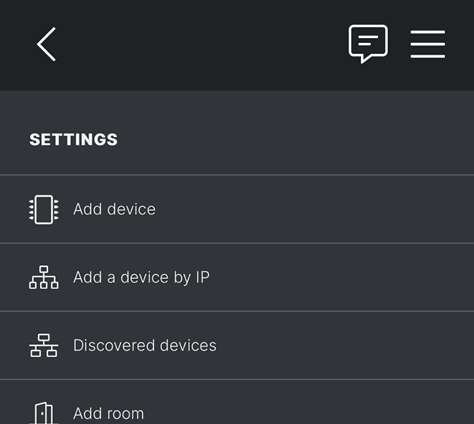Choose Add a device by IP label
474x424 pixels.
pyautogui.click(x=141, y=277)
